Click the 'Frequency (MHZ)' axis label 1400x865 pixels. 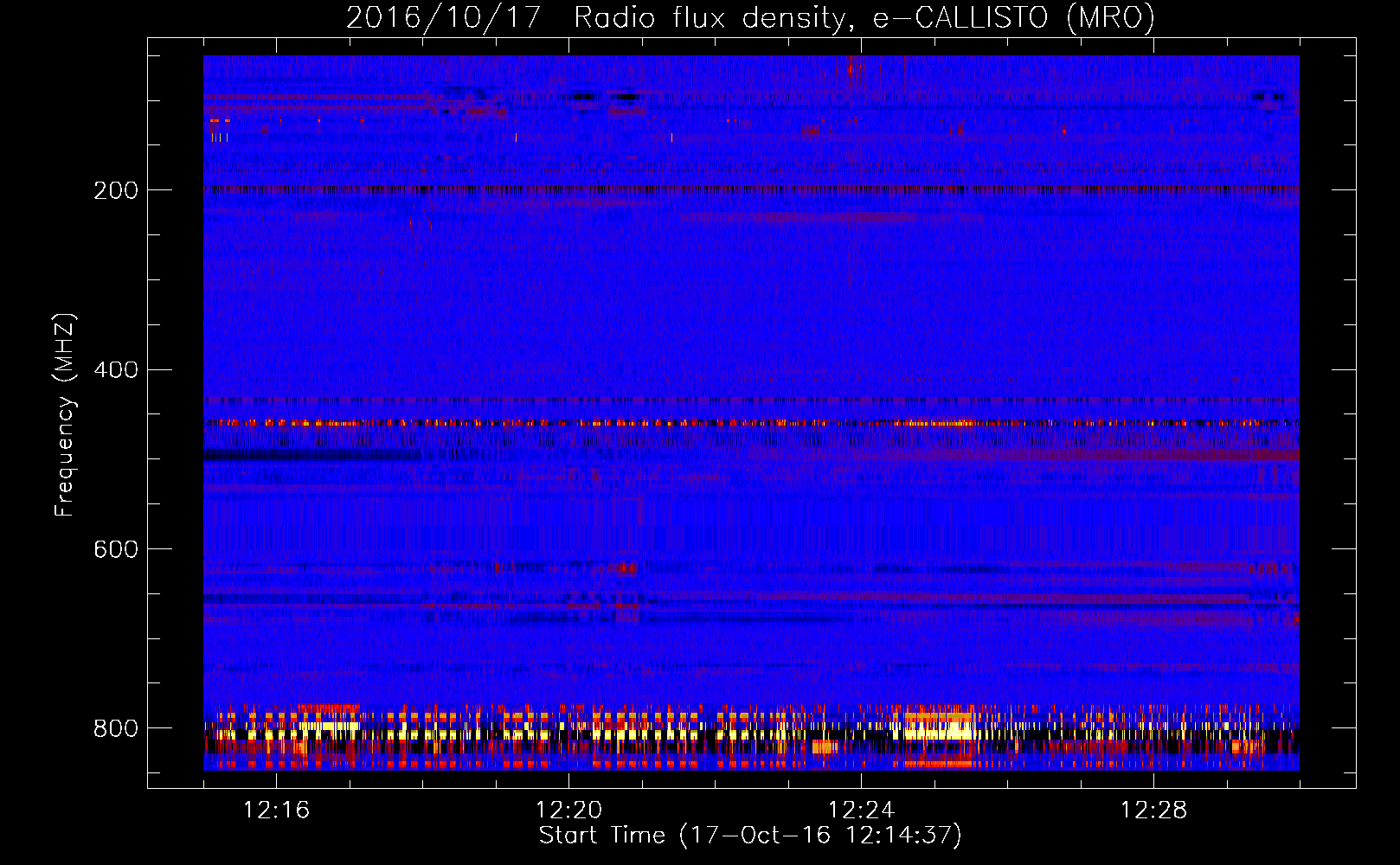[65, 414]
